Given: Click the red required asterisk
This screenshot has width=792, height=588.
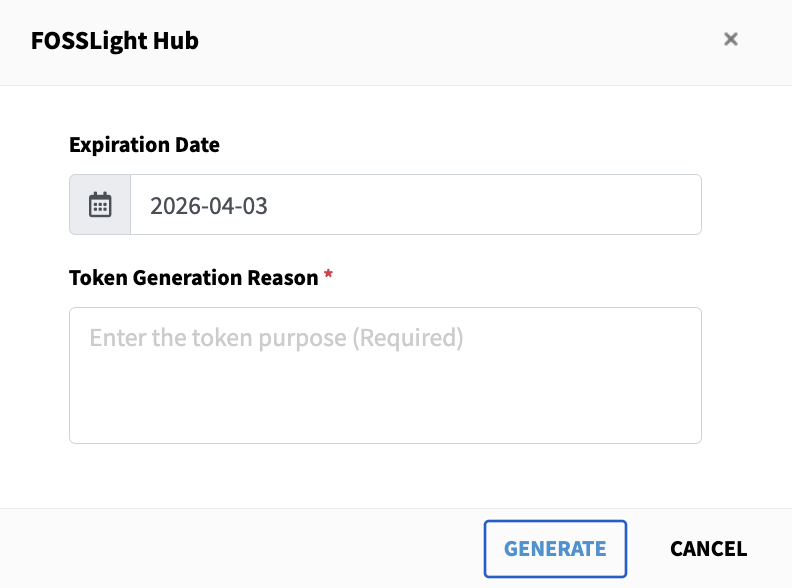Looking at the screenshot, I should [x=328, y=277].
